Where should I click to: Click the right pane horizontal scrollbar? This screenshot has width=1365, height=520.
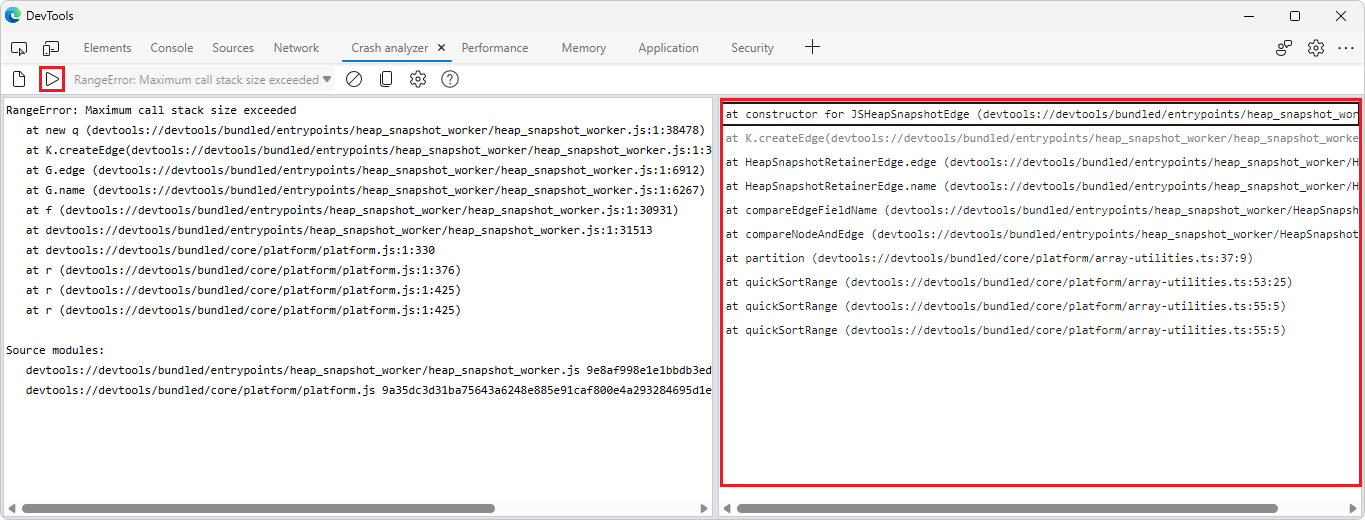1007,508
